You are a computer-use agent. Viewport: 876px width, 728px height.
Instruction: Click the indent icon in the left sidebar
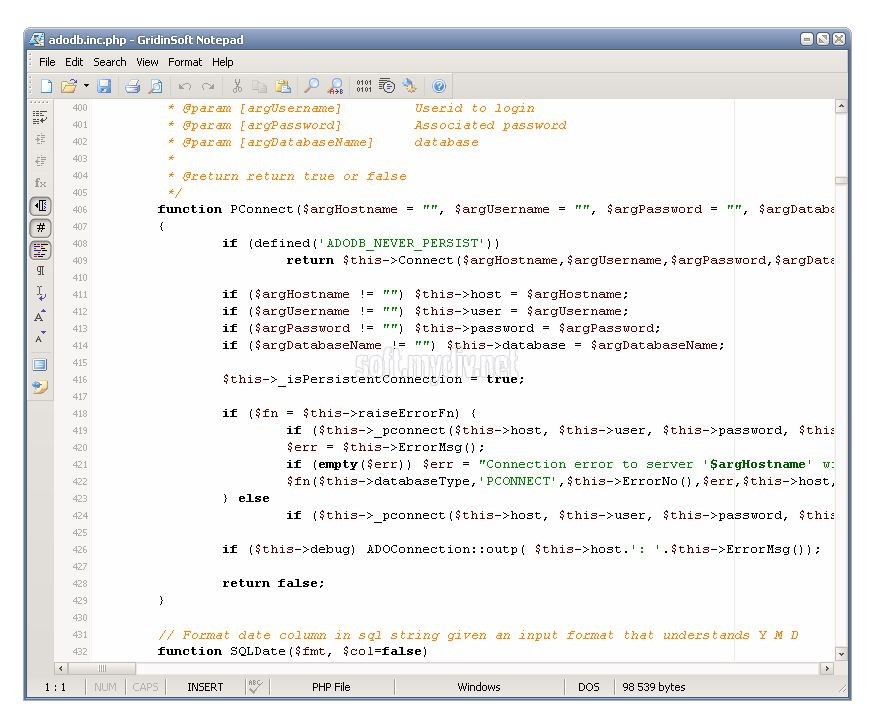tap(40, 139)
